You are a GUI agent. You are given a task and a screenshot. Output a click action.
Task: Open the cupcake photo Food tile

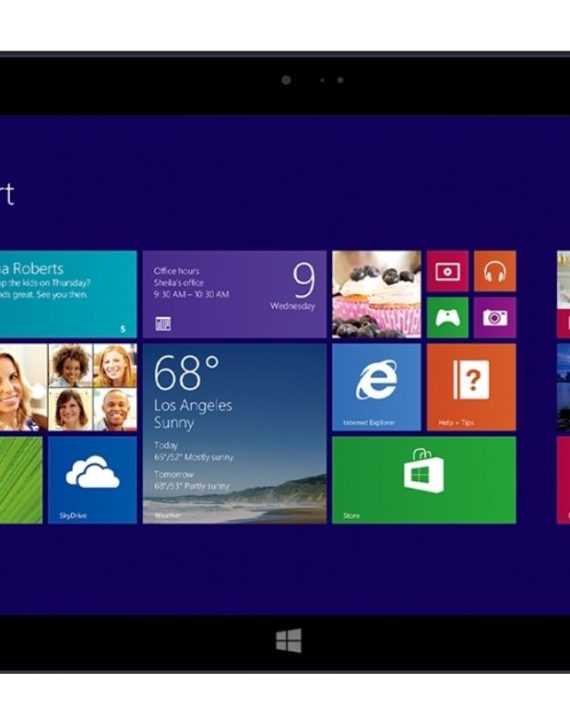[x=376, y=294]
